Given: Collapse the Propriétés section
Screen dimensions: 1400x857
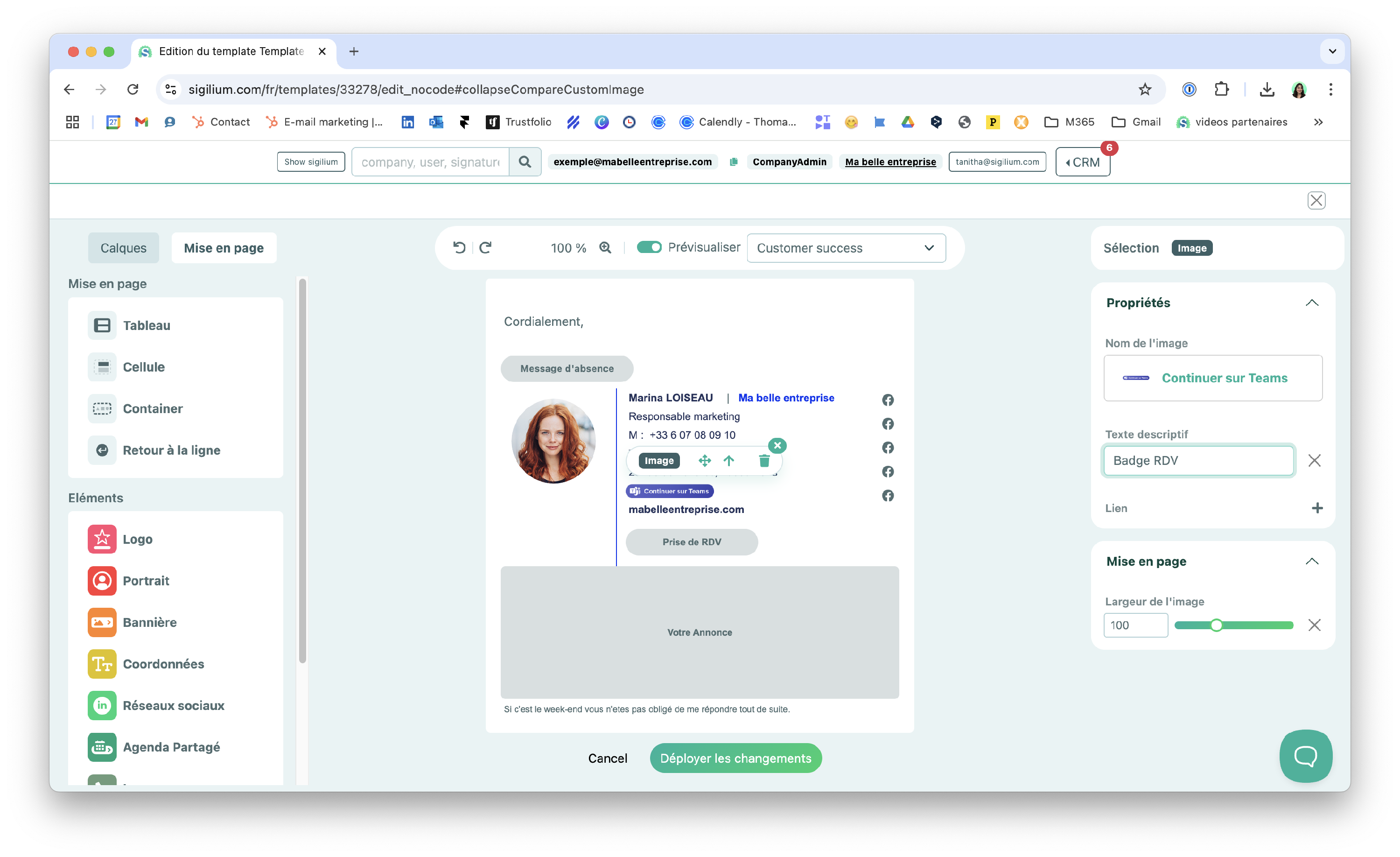Looking at the screenshot, I should tap(1311, 303).
